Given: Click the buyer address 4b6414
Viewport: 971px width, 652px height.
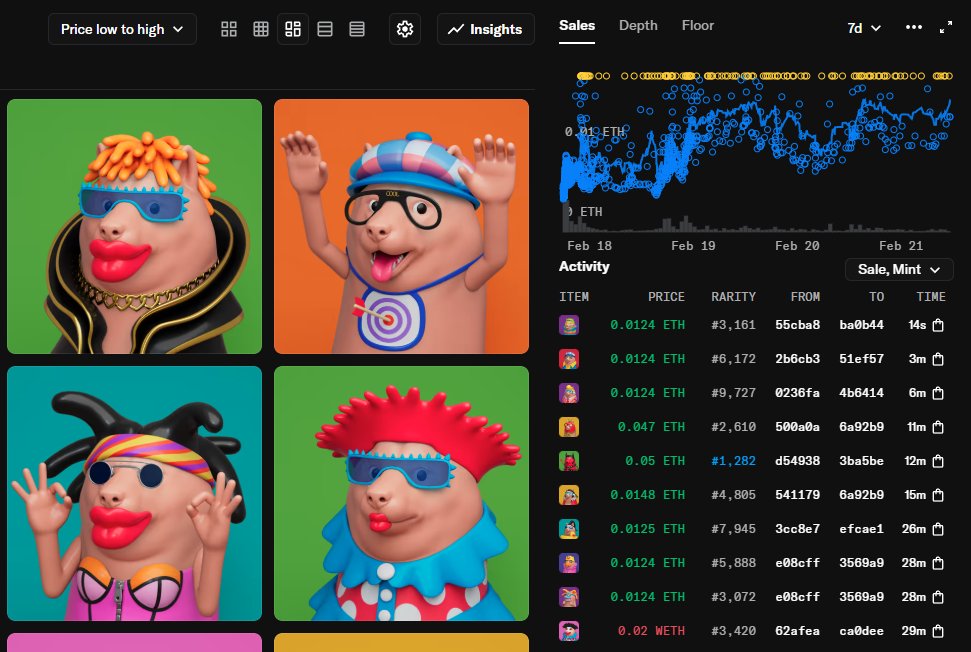Looking at the screenshot, I should pyautogui.click(x=861, y=393).
